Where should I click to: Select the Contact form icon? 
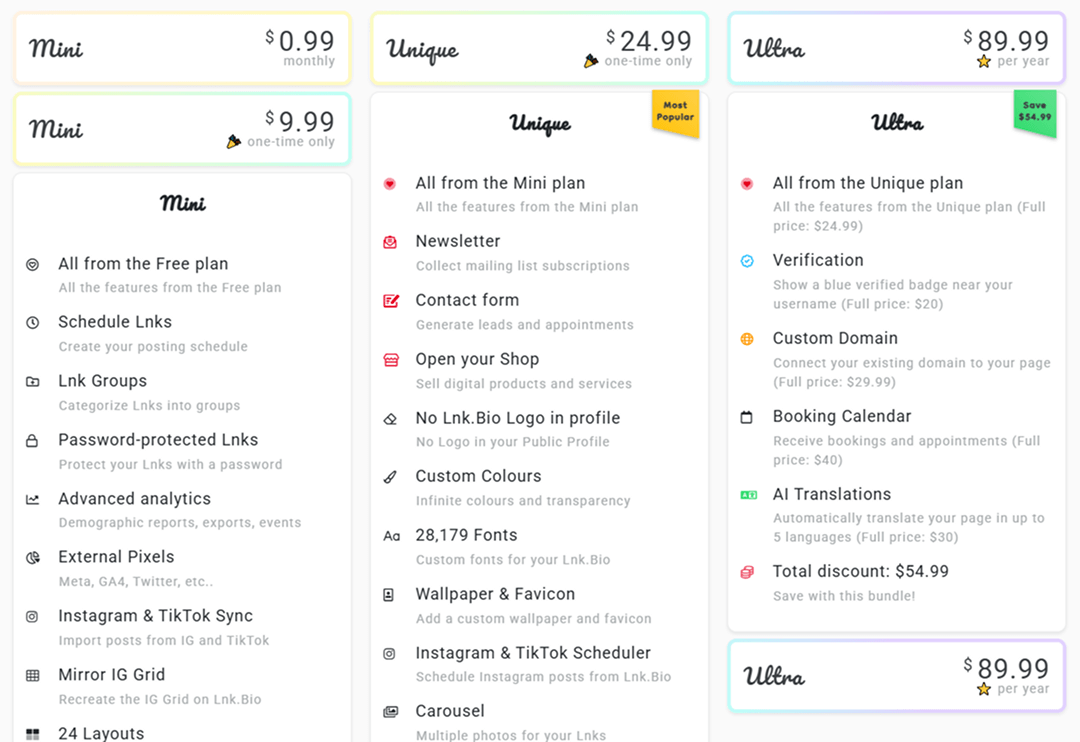coord(391,300)
